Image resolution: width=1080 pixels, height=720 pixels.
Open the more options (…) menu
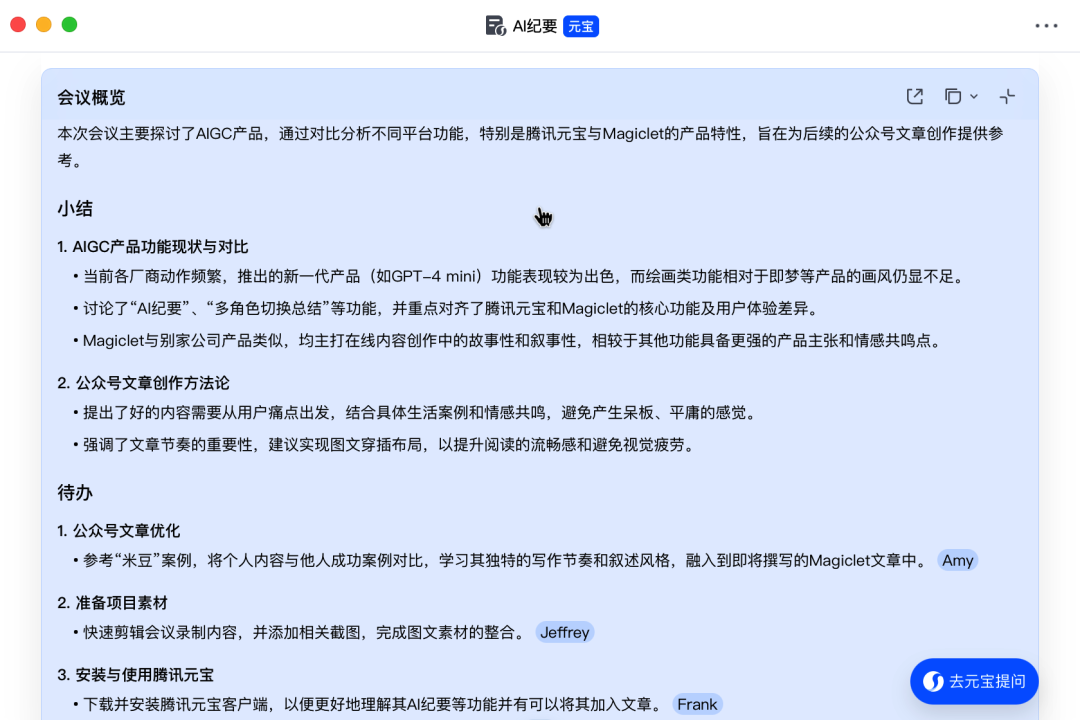tap(1046, 25)
